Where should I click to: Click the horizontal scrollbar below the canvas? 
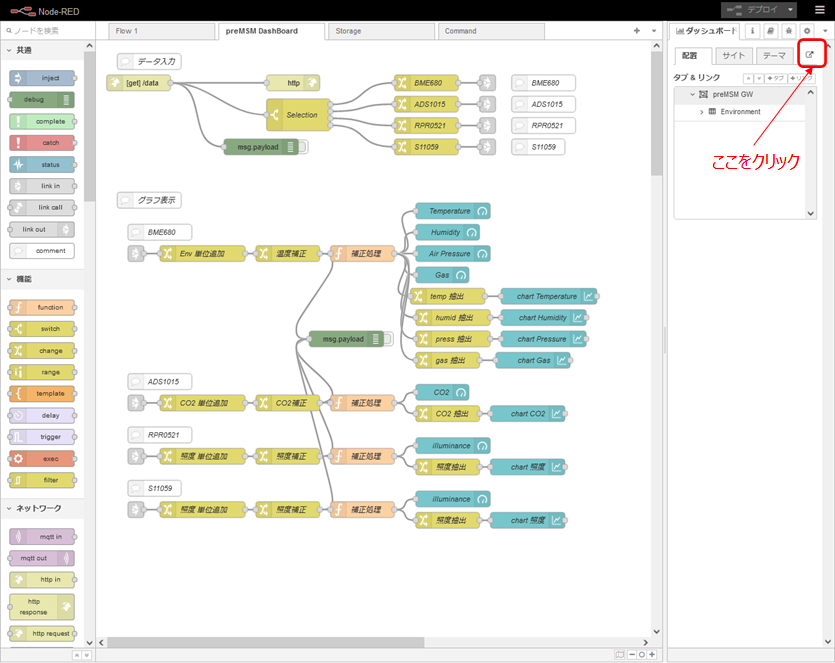(x=370, y=642)
